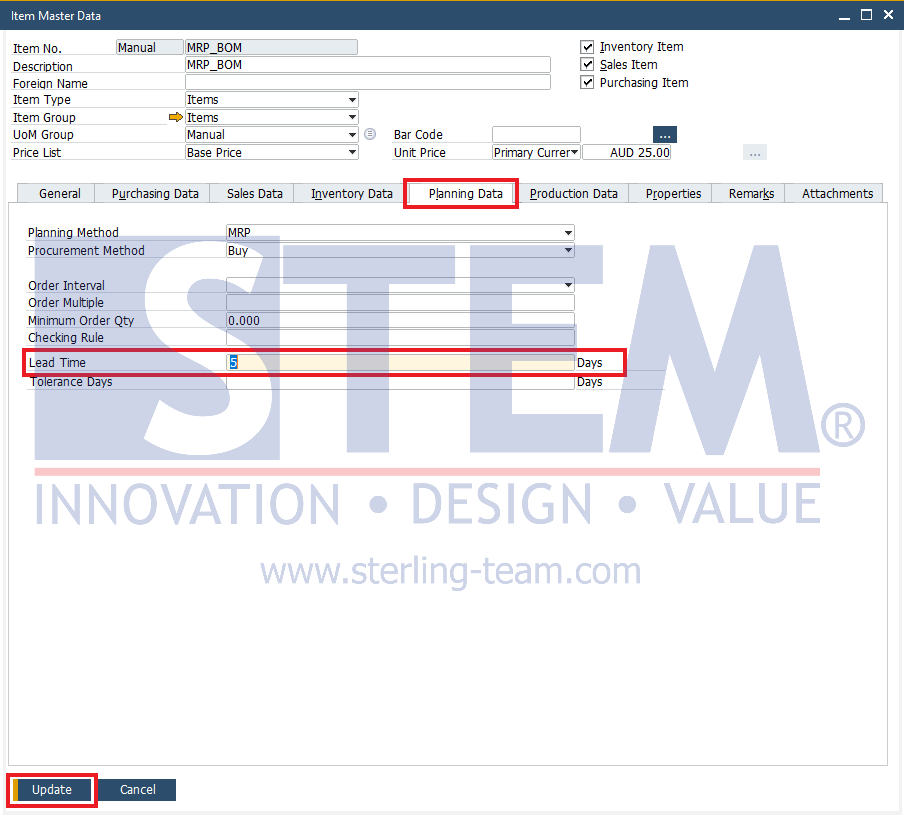Click the orange link arrow beside Item Group
Viewport: 904px width, 816px height.
[x=176, y=118]
